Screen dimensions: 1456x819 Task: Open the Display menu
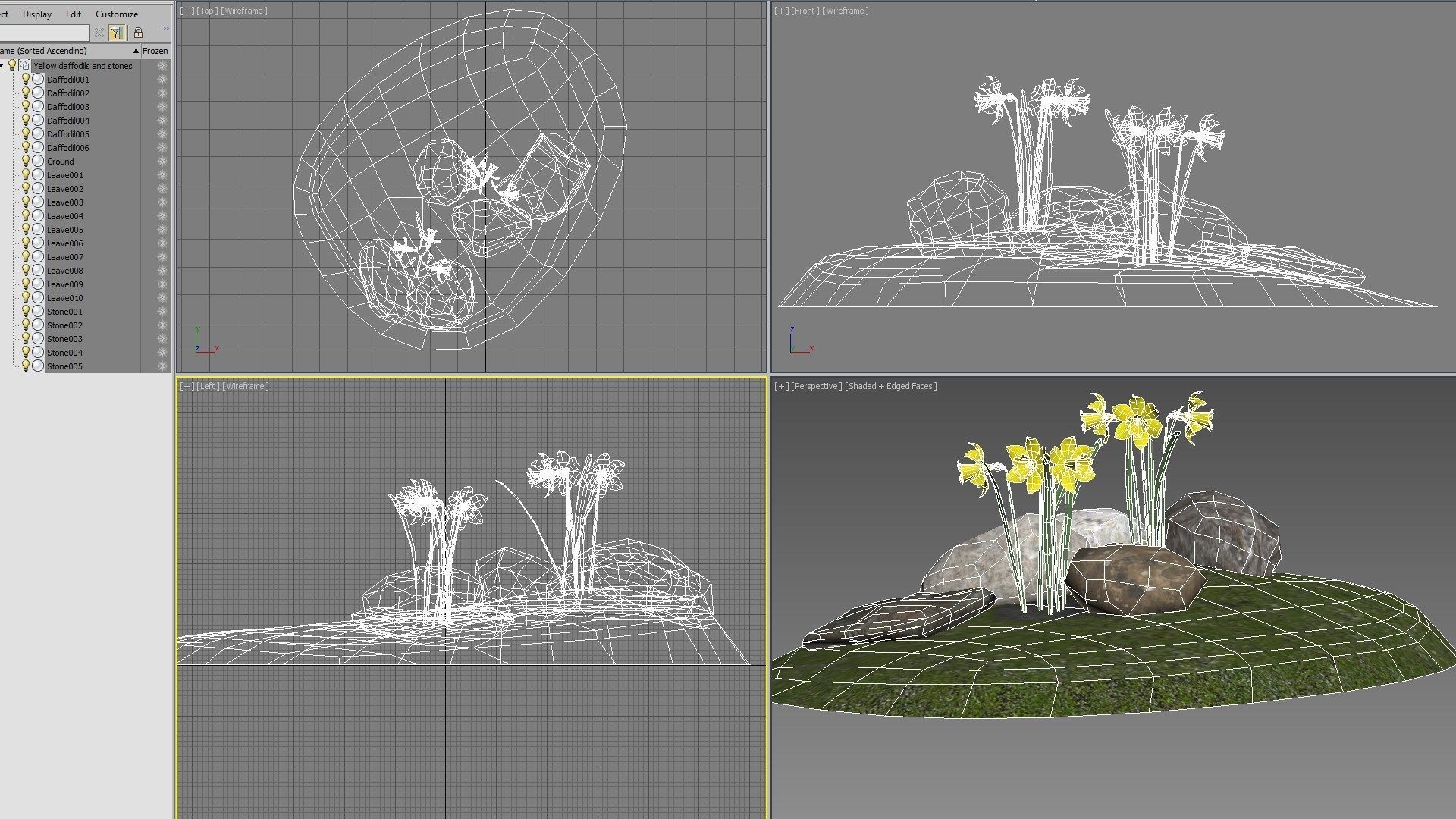pos(37,14)
